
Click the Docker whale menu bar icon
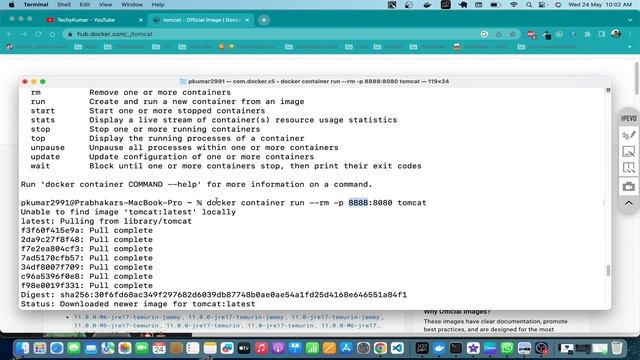click(427, 4)
